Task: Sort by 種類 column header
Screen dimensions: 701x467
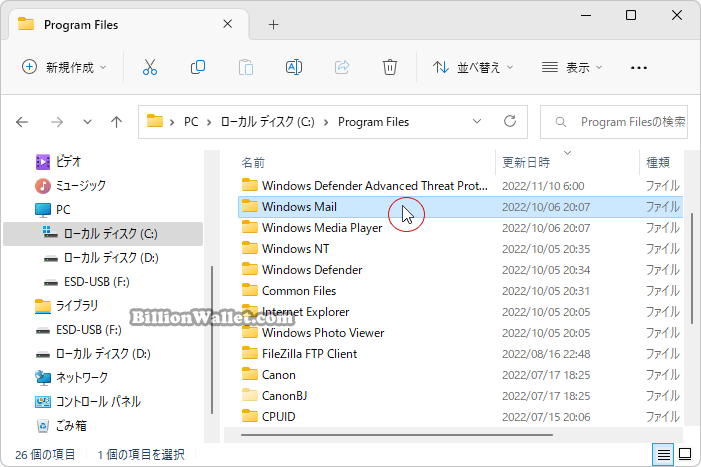Action: (x=658, y=163)
